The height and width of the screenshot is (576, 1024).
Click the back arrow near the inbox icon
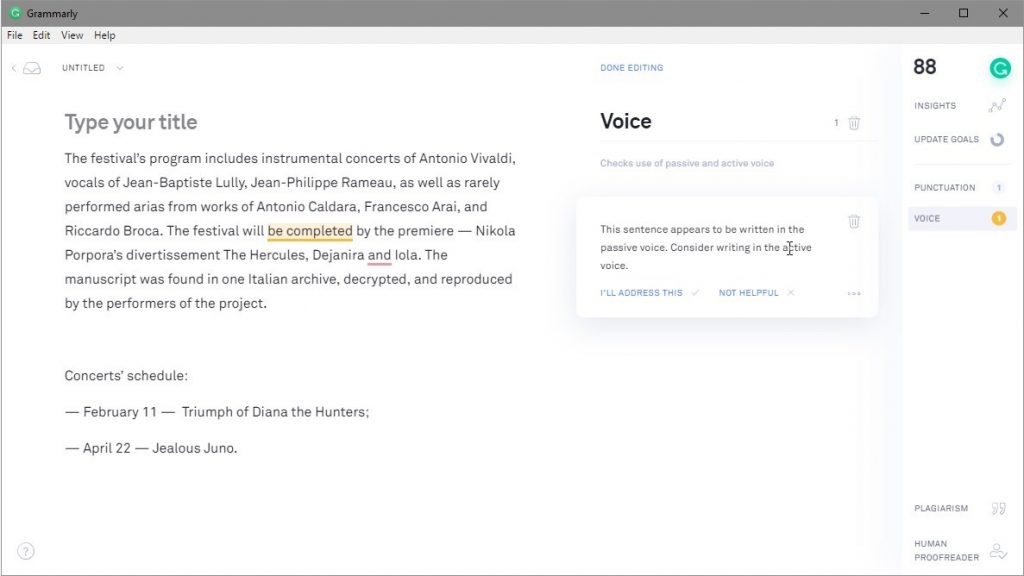click(14, 68)
